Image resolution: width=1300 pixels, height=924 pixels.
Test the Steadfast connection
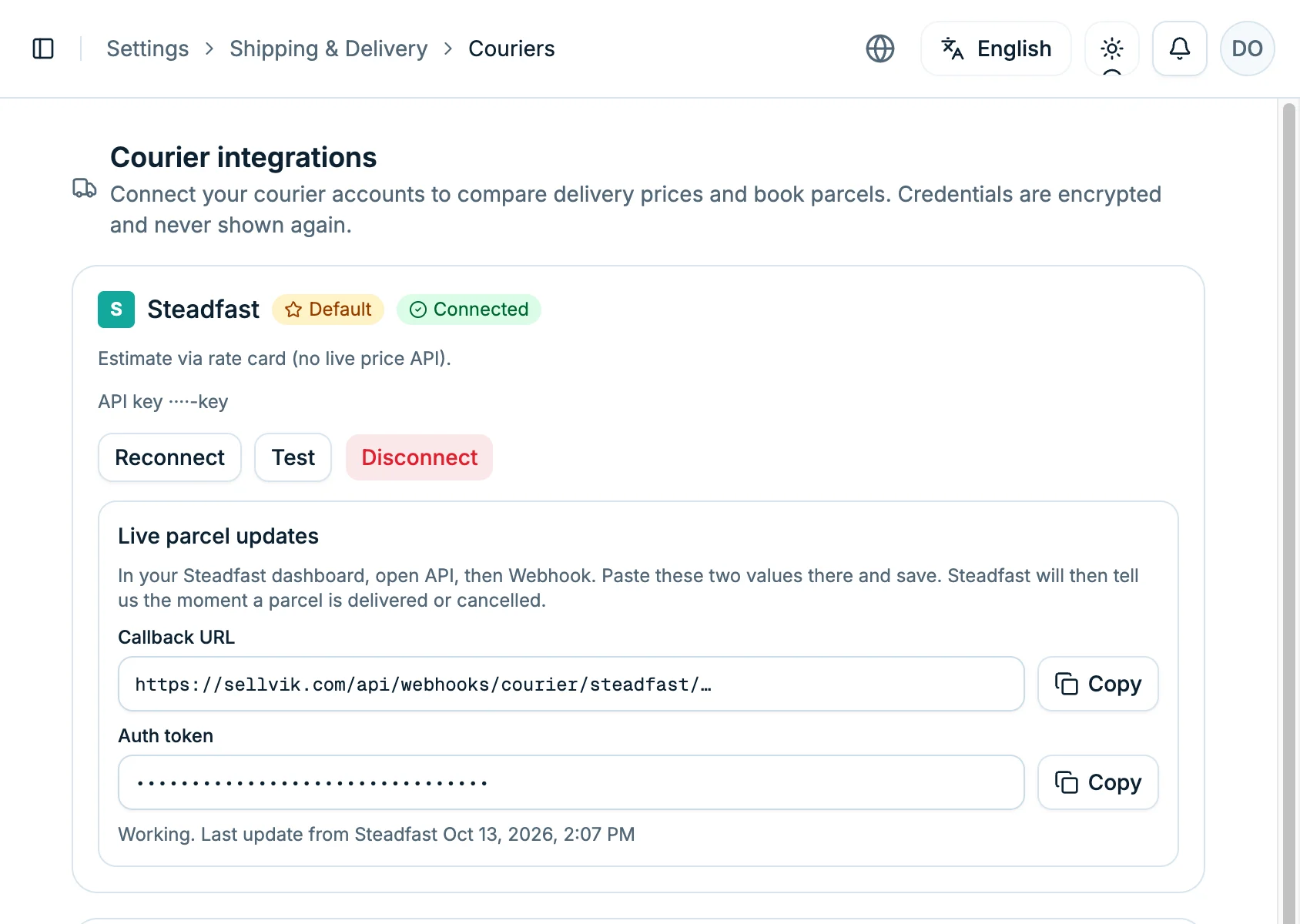click(293, 457)
